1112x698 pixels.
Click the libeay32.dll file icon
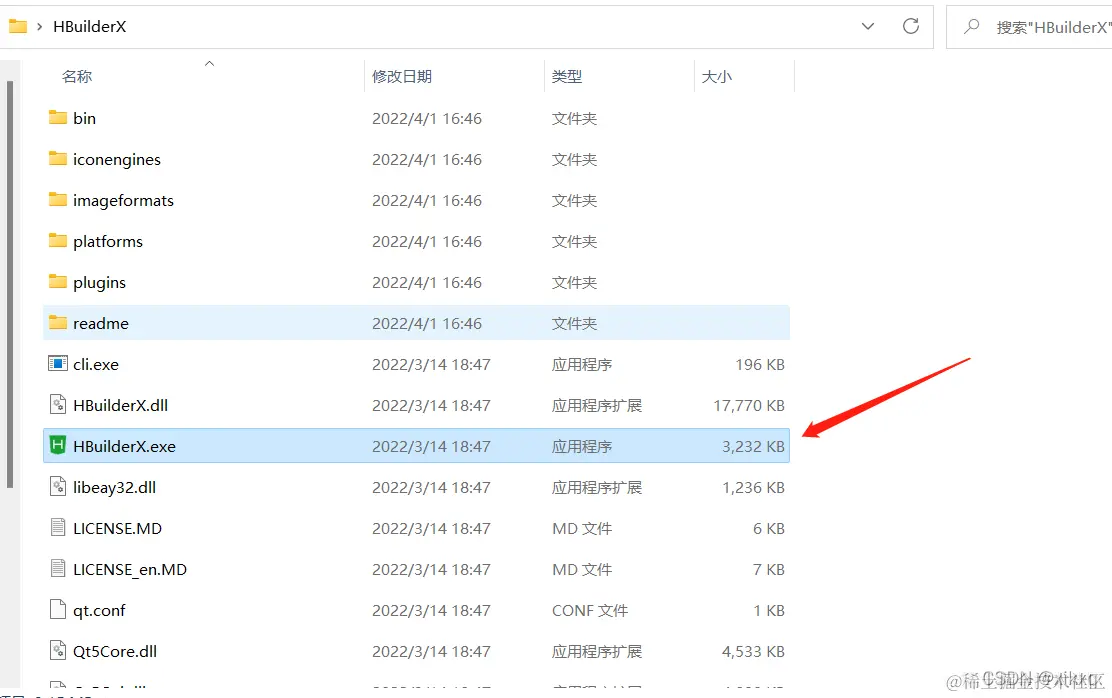coord(57,487)
